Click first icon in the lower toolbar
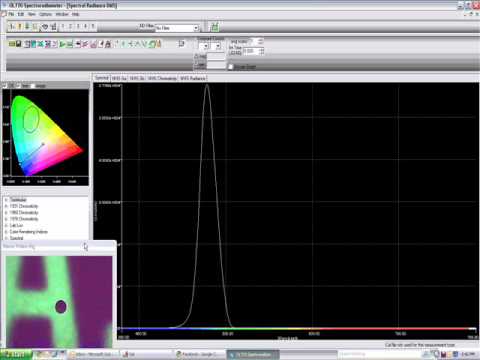Image resolution: width=480 pixels, height=360 pixels. [12, 44]
